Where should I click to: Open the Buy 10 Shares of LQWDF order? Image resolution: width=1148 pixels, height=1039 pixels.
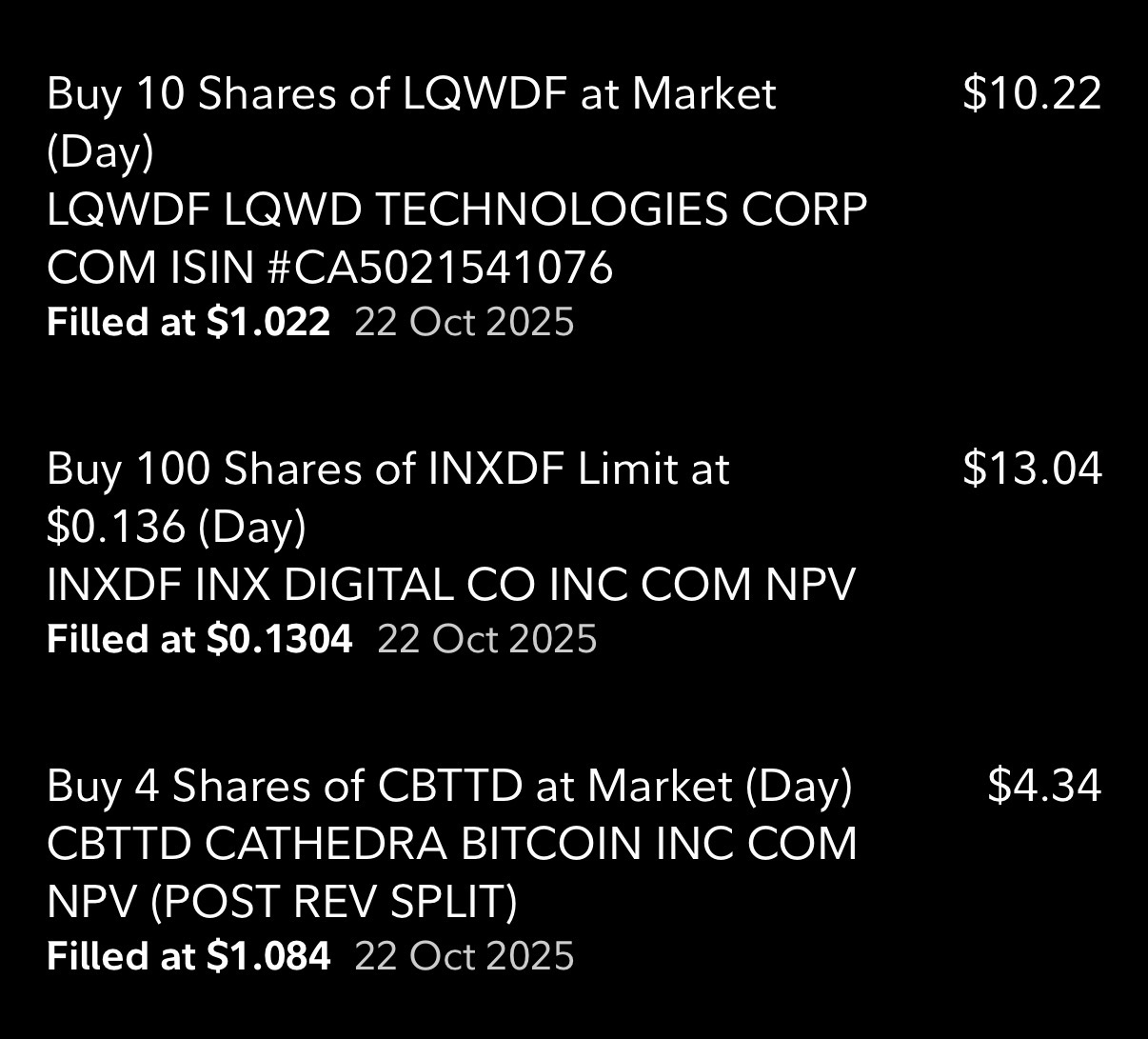click(x=411, y=94)
